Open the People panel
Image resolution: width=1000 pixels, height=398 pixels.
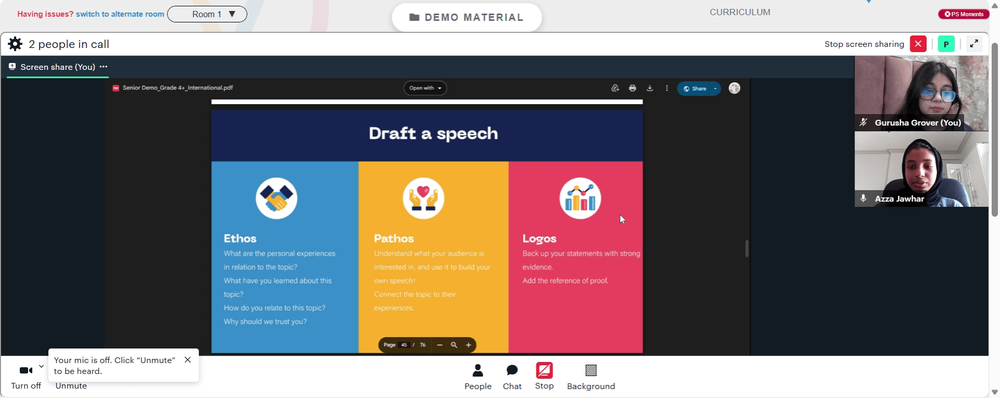(x=478, y=377)
